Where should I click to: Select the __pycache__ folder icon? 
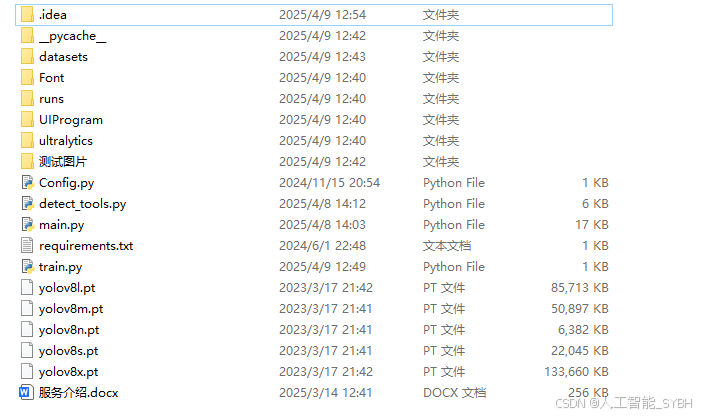(26, 36)
